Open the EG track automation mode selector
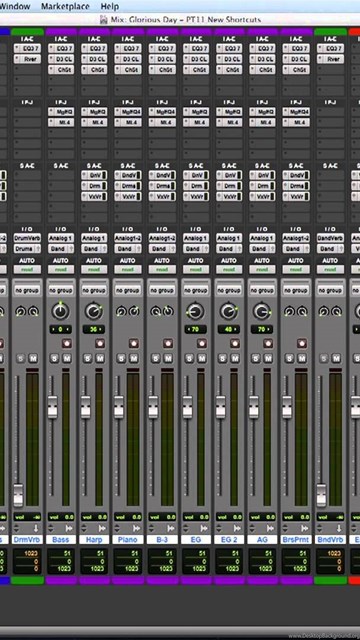This screenshot has width=360, height=640. (196, 269)
